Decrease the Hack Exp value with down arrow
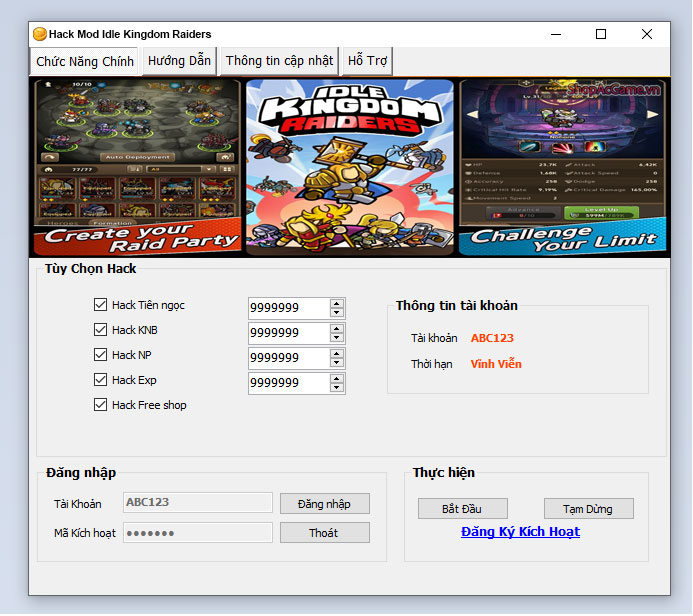The image size is (693, 616). [x=337, y=388]
